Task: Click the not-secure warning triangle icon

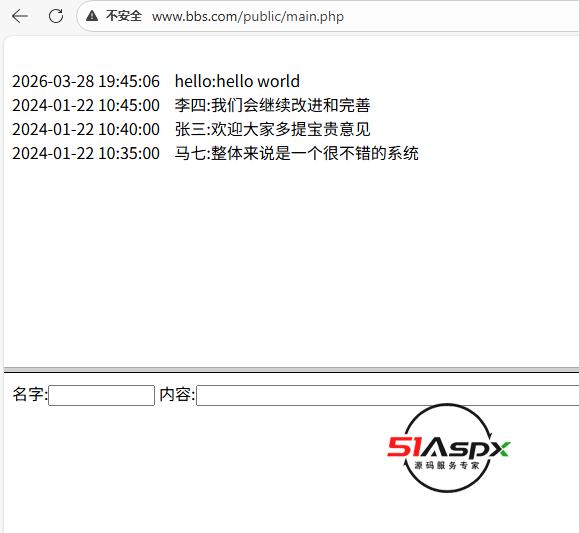Action: pos(92,16)
